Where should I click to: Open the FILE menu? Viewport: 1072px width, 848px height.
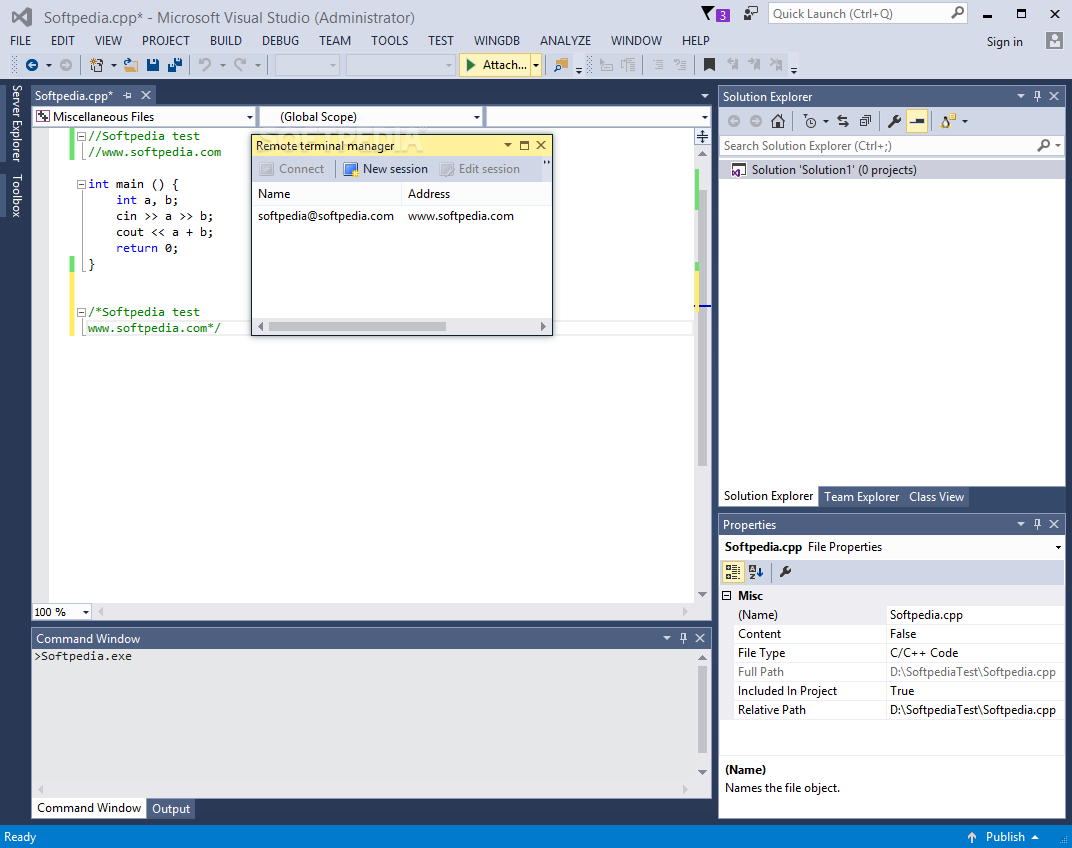[x=21, y=41]
